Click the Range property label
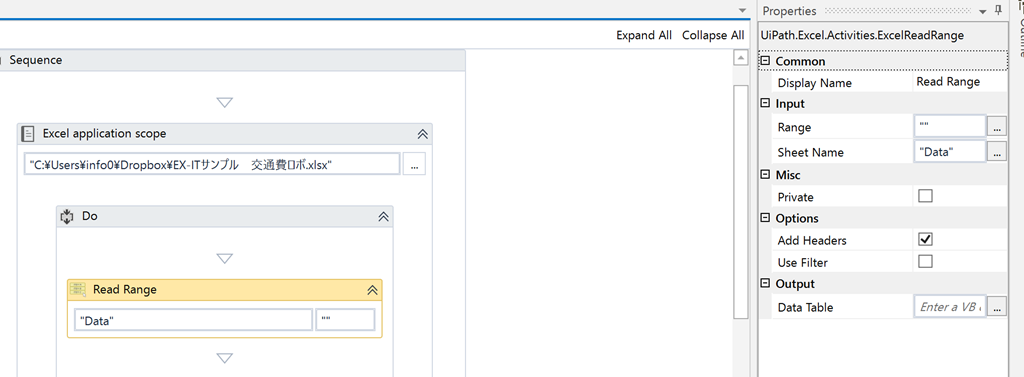Image resolution: width=1024 pixels, height=377 pixels. tap(794, 127)
